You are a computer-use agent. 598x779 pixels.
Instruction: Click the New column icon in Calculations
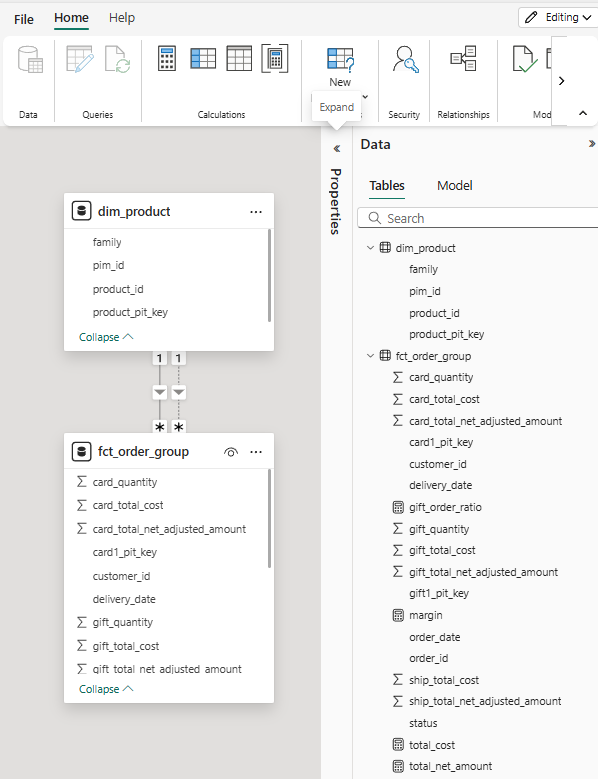click(x=203, y=59)
